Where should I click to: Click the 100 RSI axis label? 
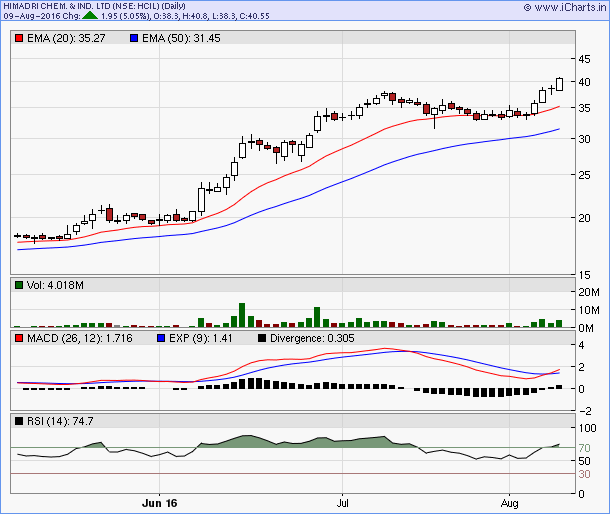pyautogui.click(x=587, y=428)
